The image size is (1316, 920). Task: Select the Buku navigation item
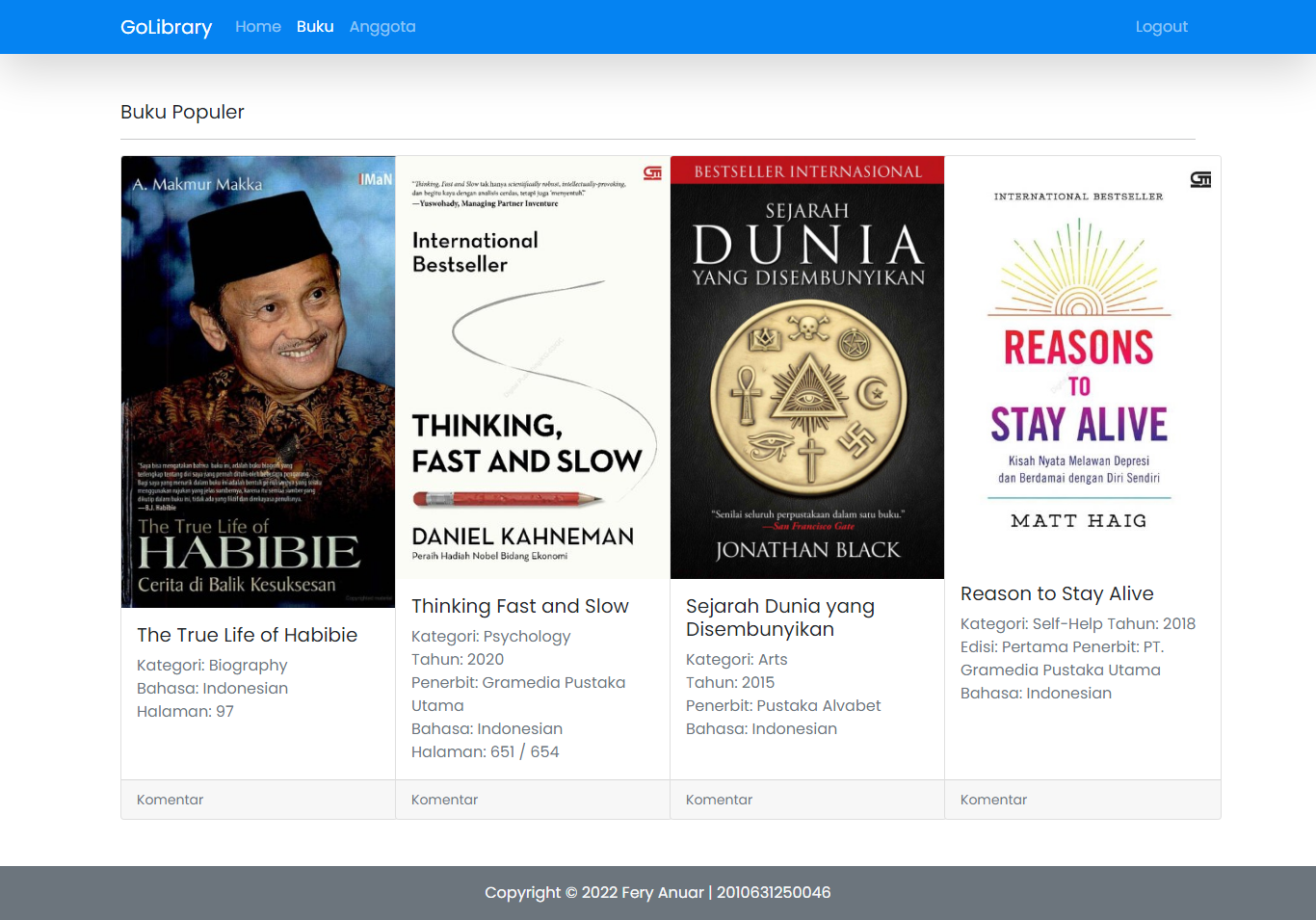315,26
